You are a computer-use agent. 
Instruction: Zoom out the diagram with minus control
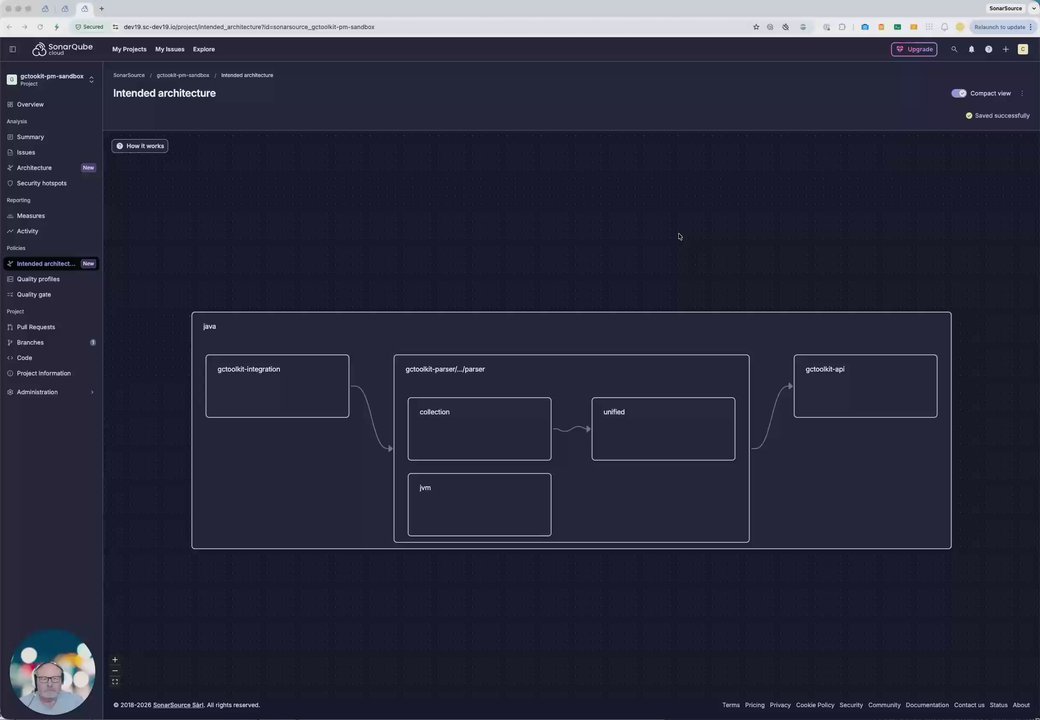(115, 670)
